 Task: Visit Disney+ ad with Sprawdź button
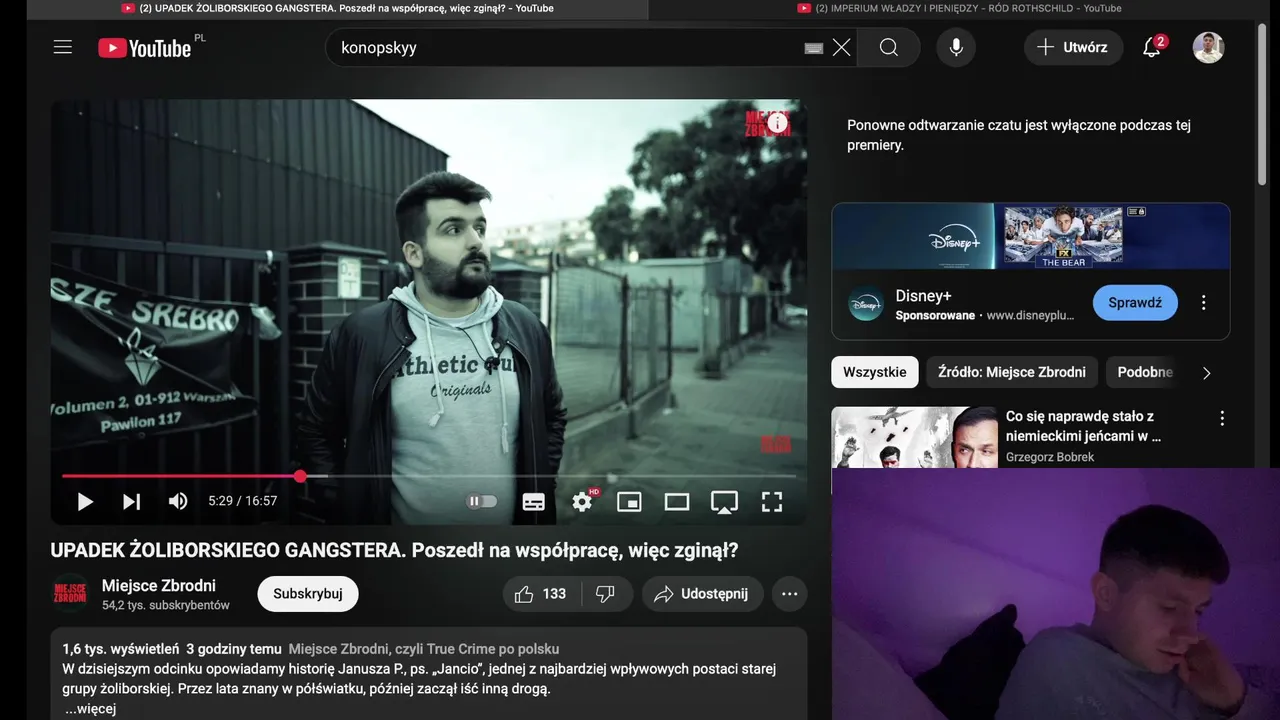coord(1135,303)
